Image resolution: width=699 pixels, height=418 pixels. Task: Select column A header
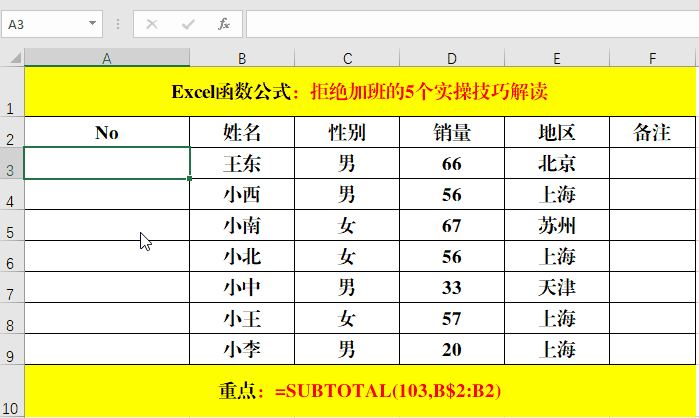pyautogui.click(x=107, y=58)
